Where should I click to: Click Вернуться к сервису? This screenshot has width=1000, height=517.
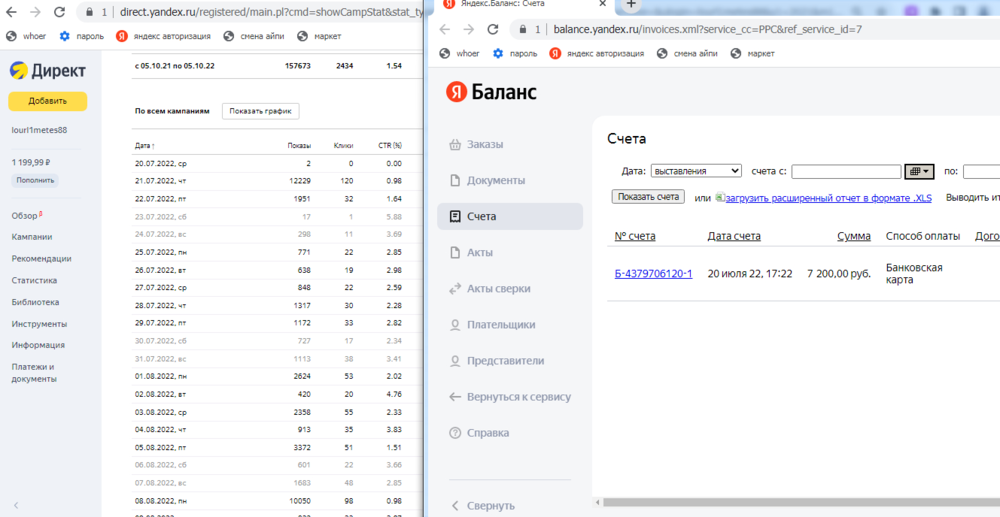(510, 397)
